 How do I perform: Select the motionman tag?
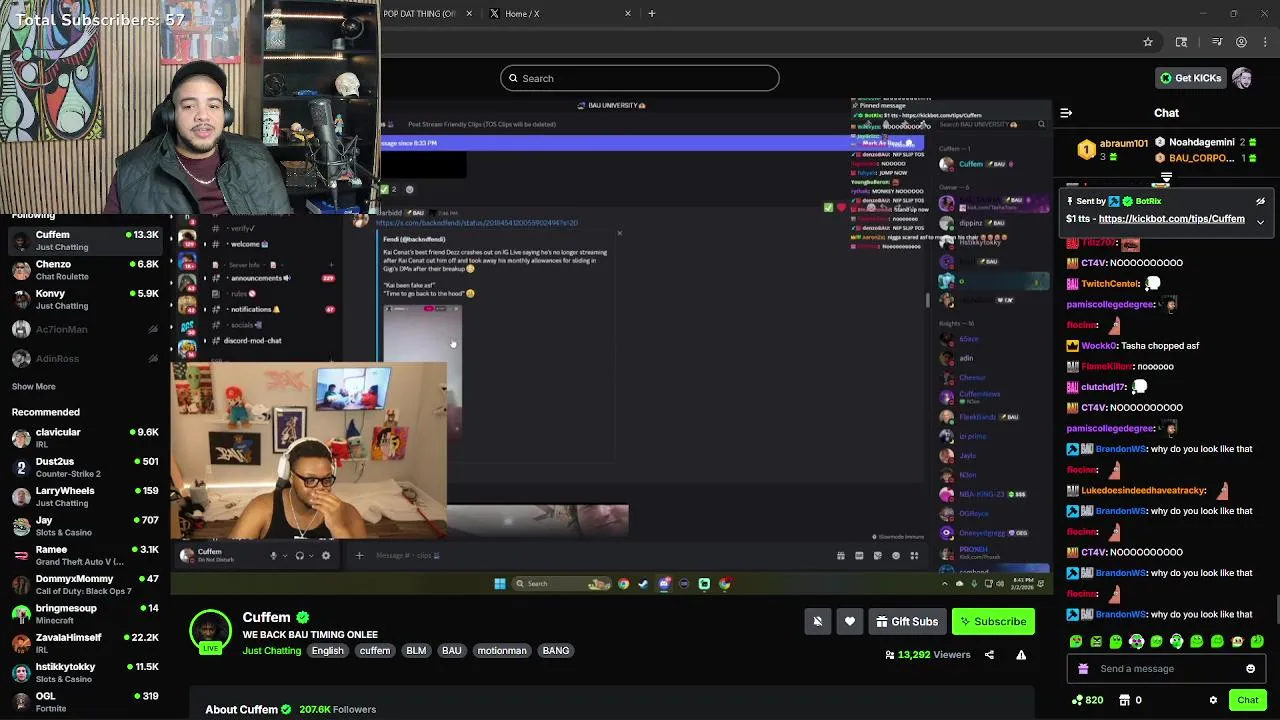502,651
